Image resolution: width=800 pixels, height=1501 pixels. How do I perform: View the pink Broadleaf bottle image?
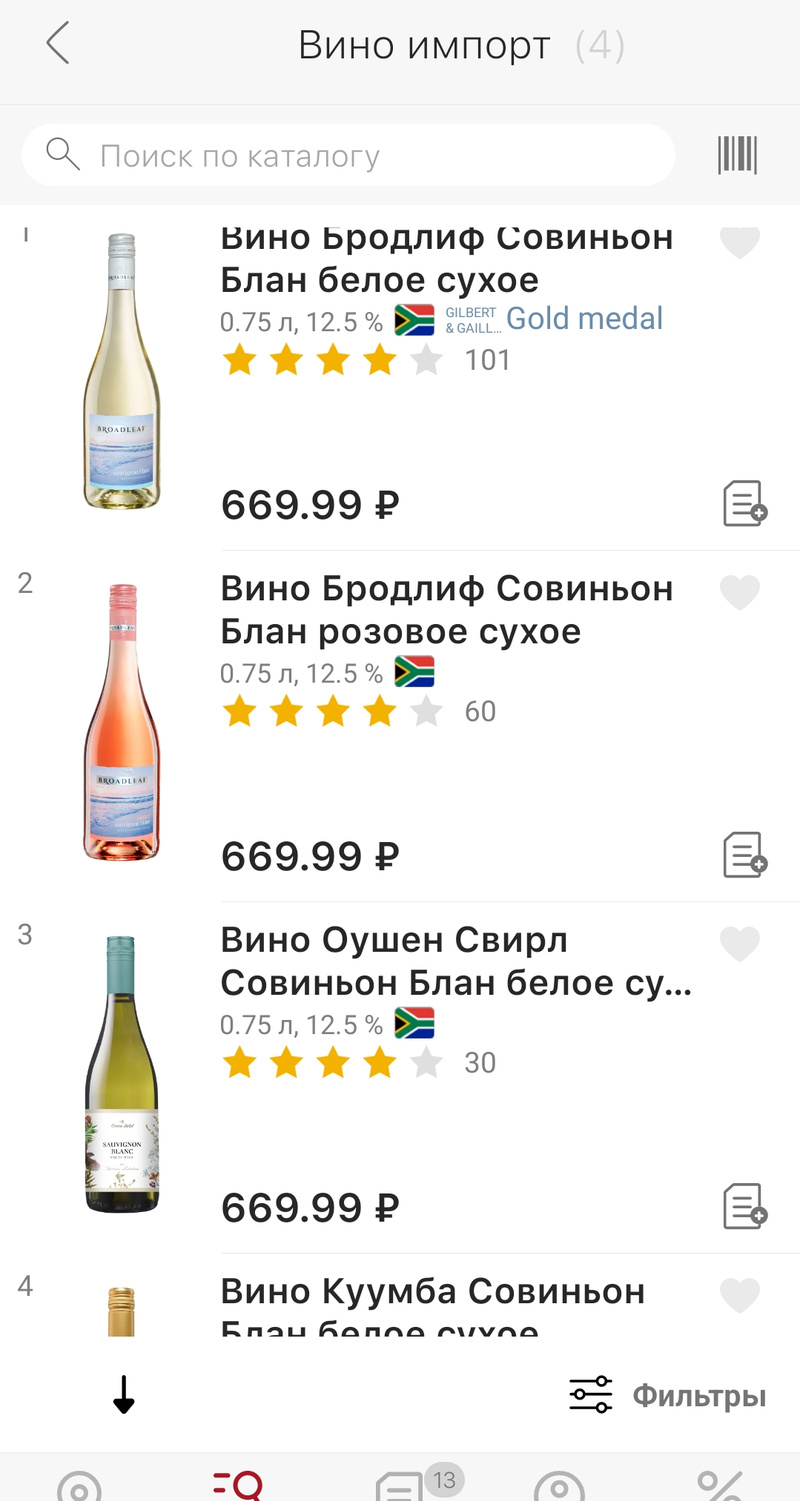[121, 722]
